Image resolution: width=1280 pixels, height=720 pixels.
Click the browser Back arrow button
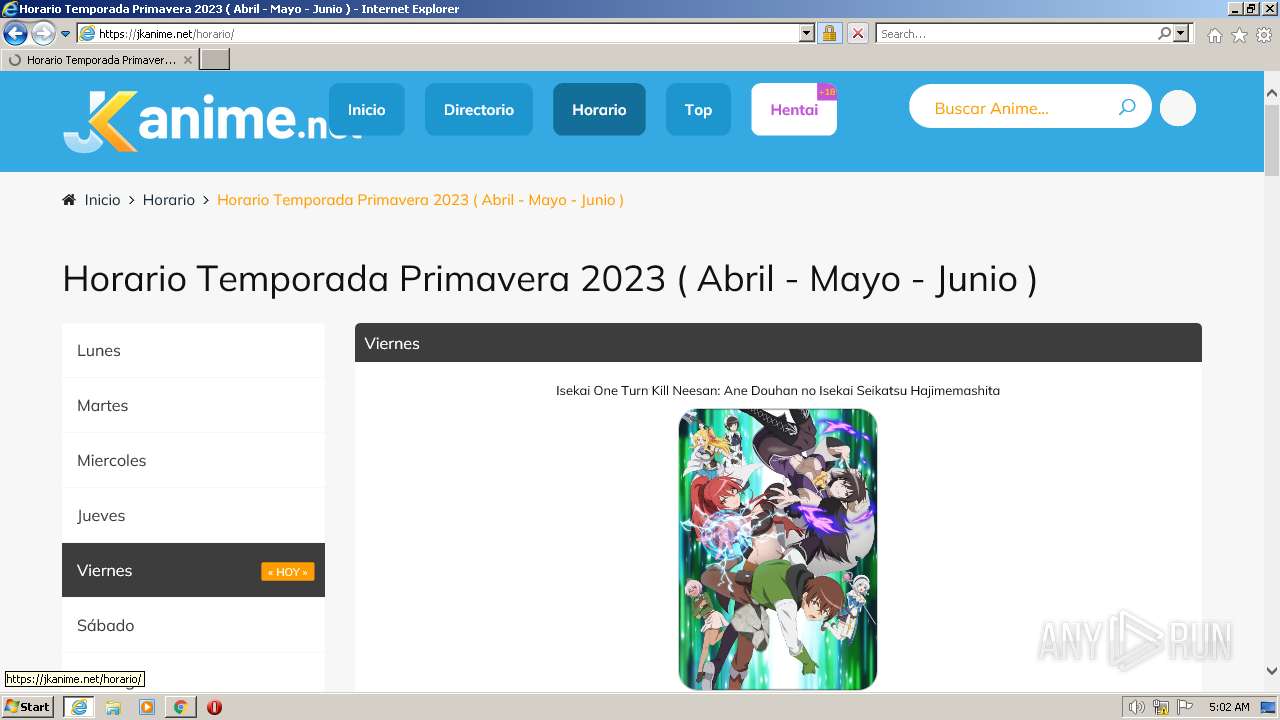click(15, 34)
